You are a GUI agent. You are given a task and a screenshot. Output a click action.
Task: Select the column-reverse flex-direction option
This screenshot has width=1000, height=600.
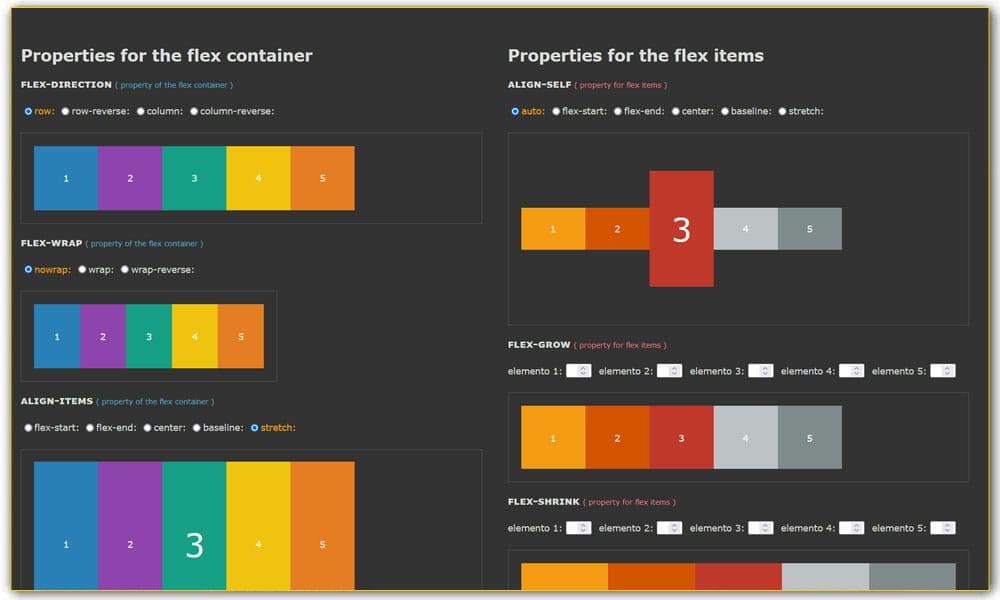click(x=196, y=113)
